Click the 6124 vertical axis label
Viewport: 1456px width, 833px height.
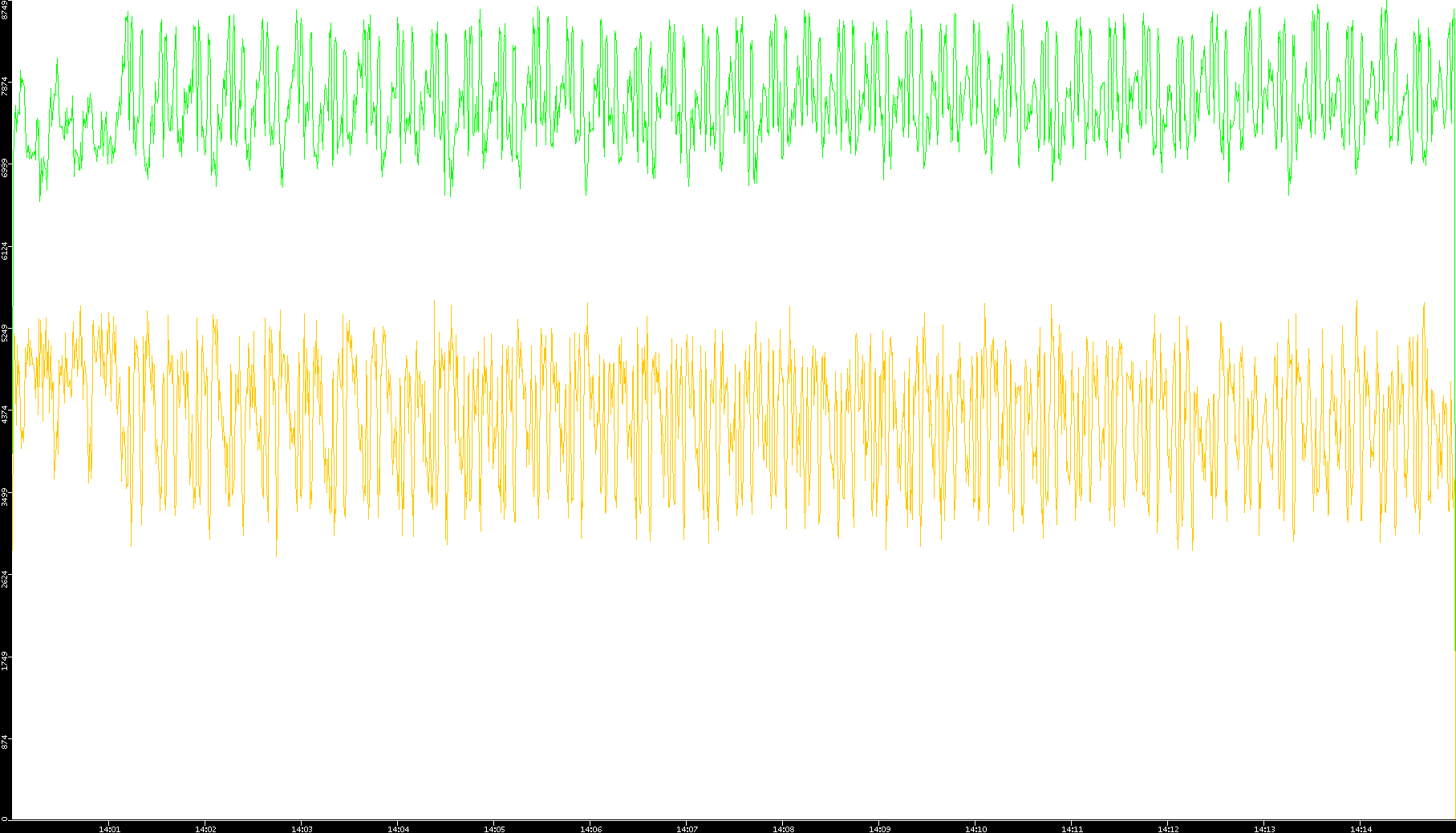tap(6, 250)
